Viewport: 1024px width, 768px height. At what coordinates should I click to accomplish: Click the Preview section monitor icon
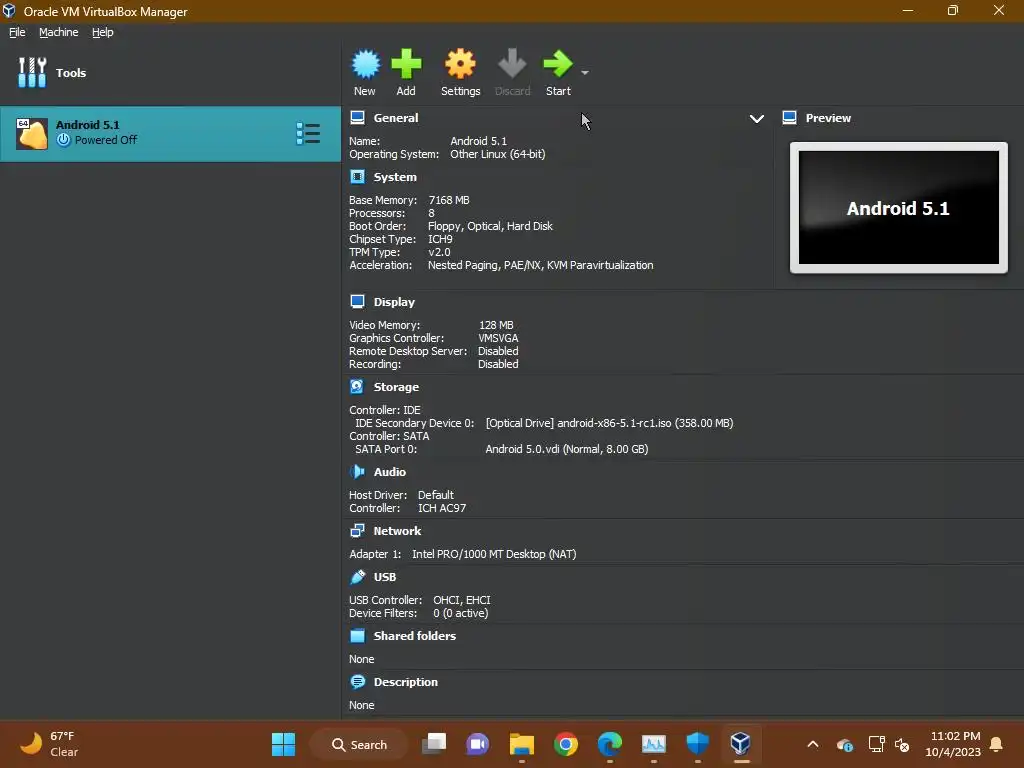click(x=790, y=118)
